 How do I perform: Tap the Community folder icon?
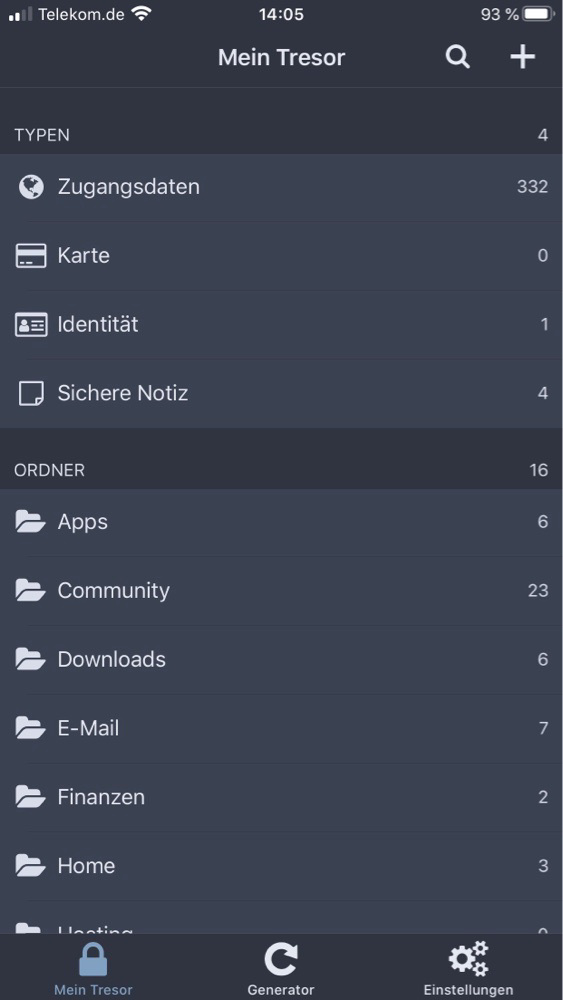(x=31, y=590)
